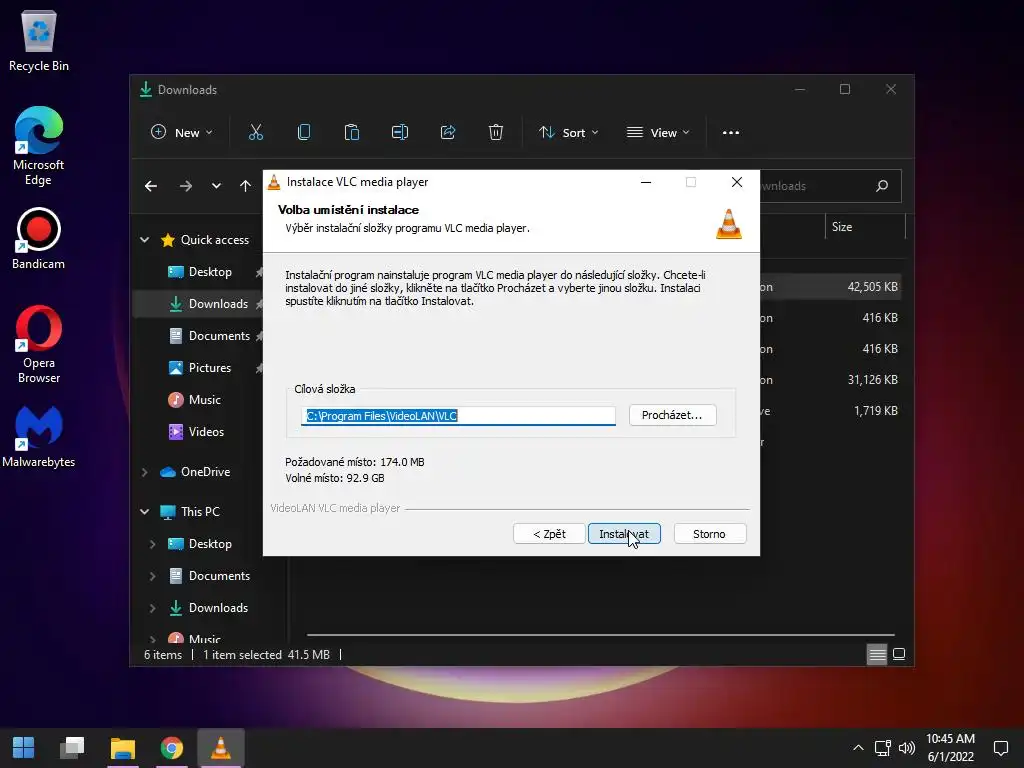Click the Zpět back button
This screenshot has width=1024, height=768.
point(549,534)
